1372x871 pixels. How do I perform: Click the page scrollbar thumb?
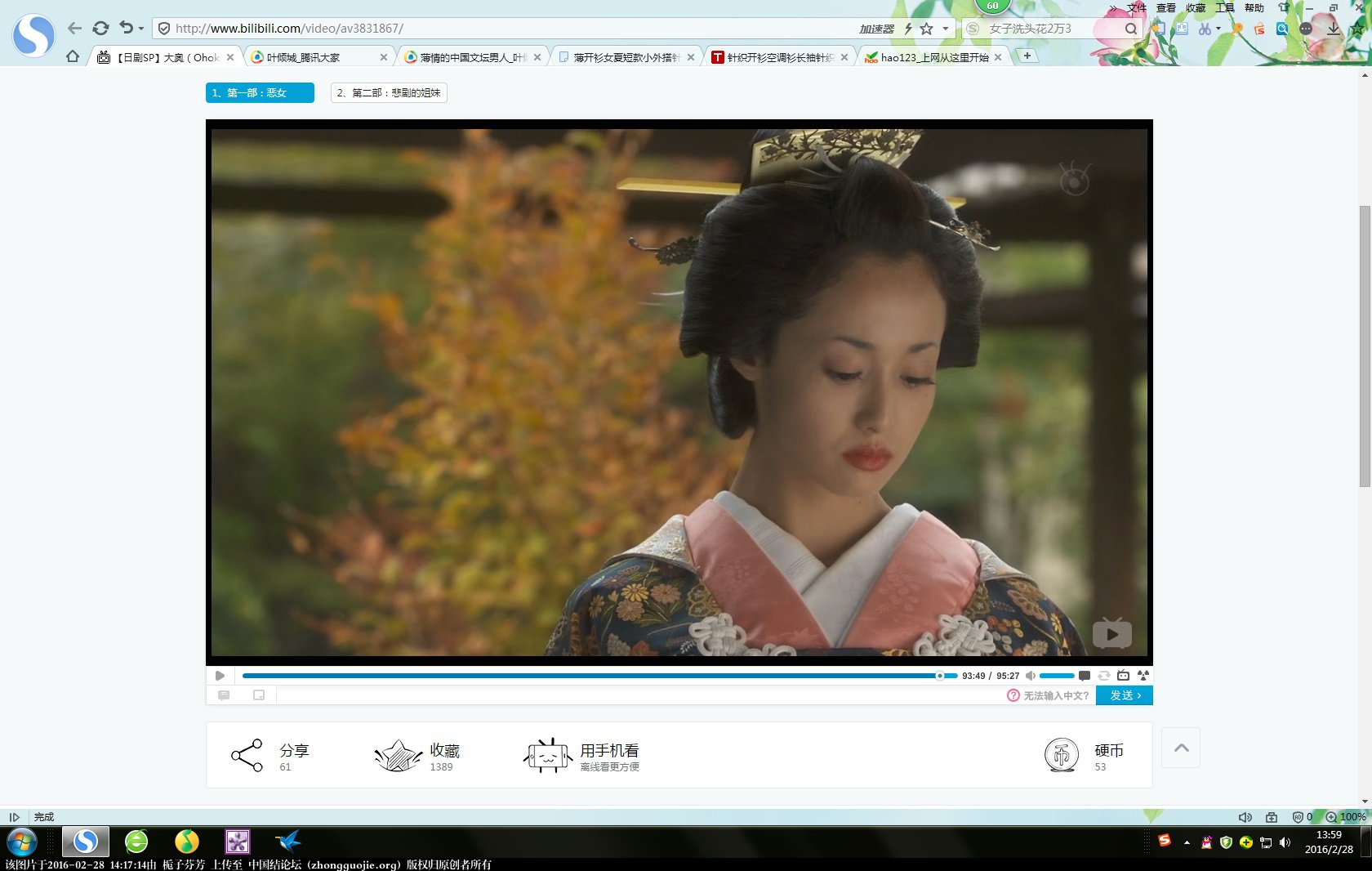tap(1365, 346)
